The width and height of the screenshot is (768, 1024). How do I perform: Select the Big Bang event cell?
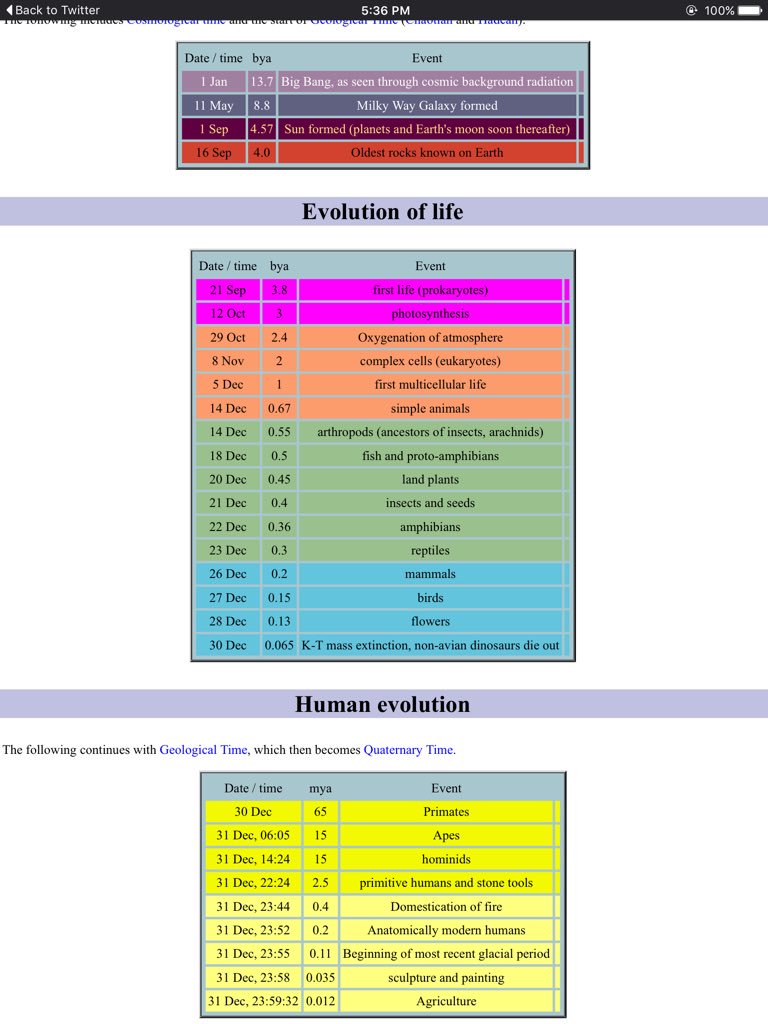point(427,82)
